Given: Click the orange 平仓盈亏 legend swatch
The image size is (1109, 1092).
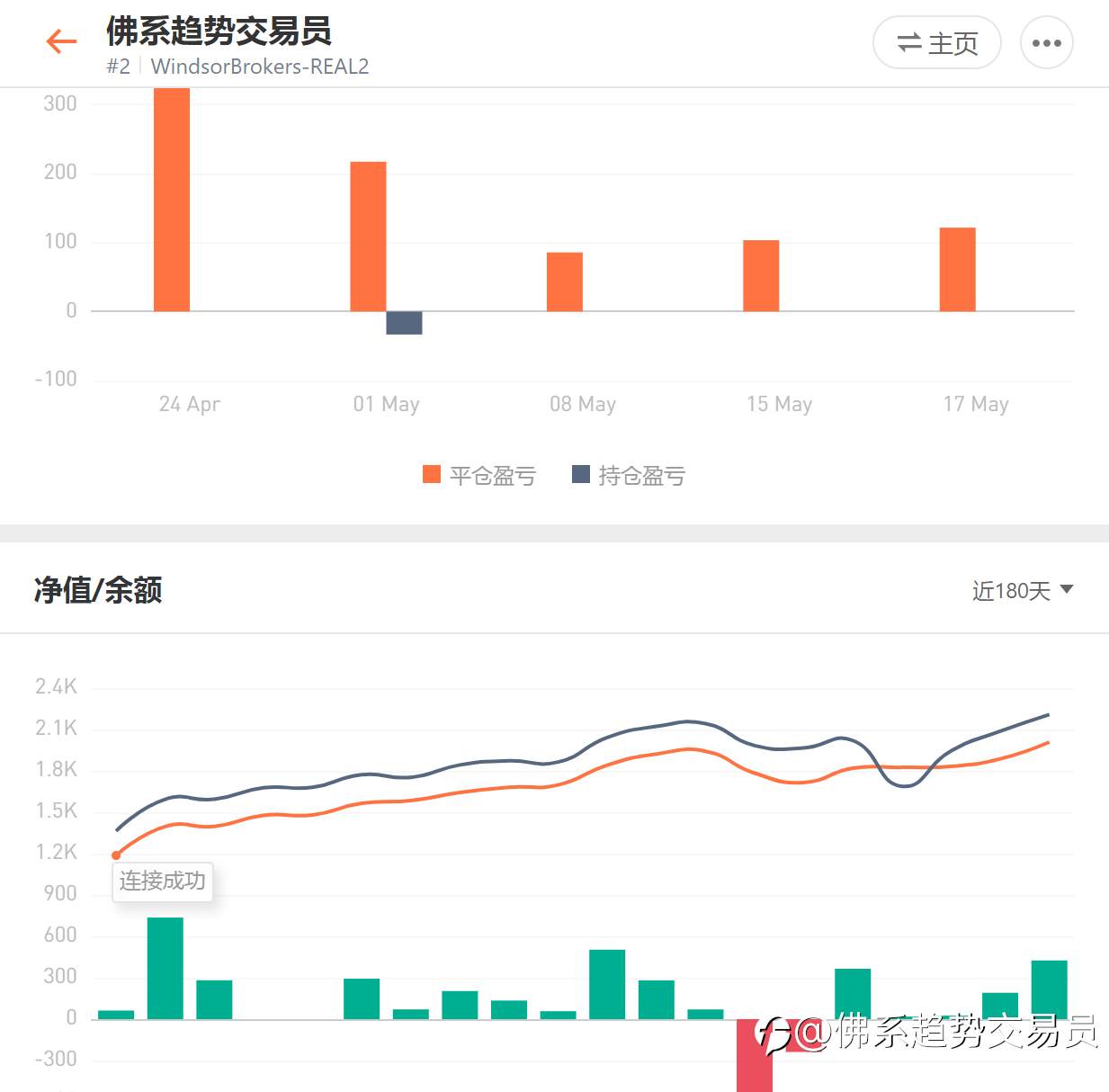Looking at the screenshot, I should coord(432,474).
